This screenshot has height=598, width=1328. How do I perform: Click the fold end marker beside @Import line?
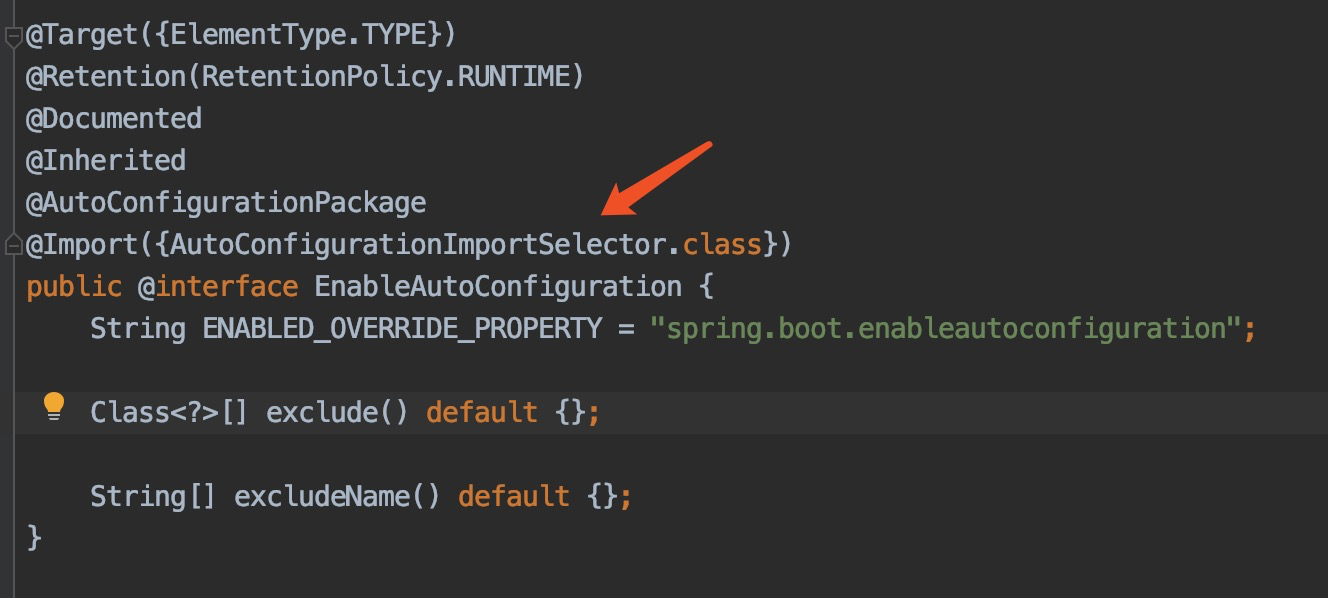click(13, 242)
